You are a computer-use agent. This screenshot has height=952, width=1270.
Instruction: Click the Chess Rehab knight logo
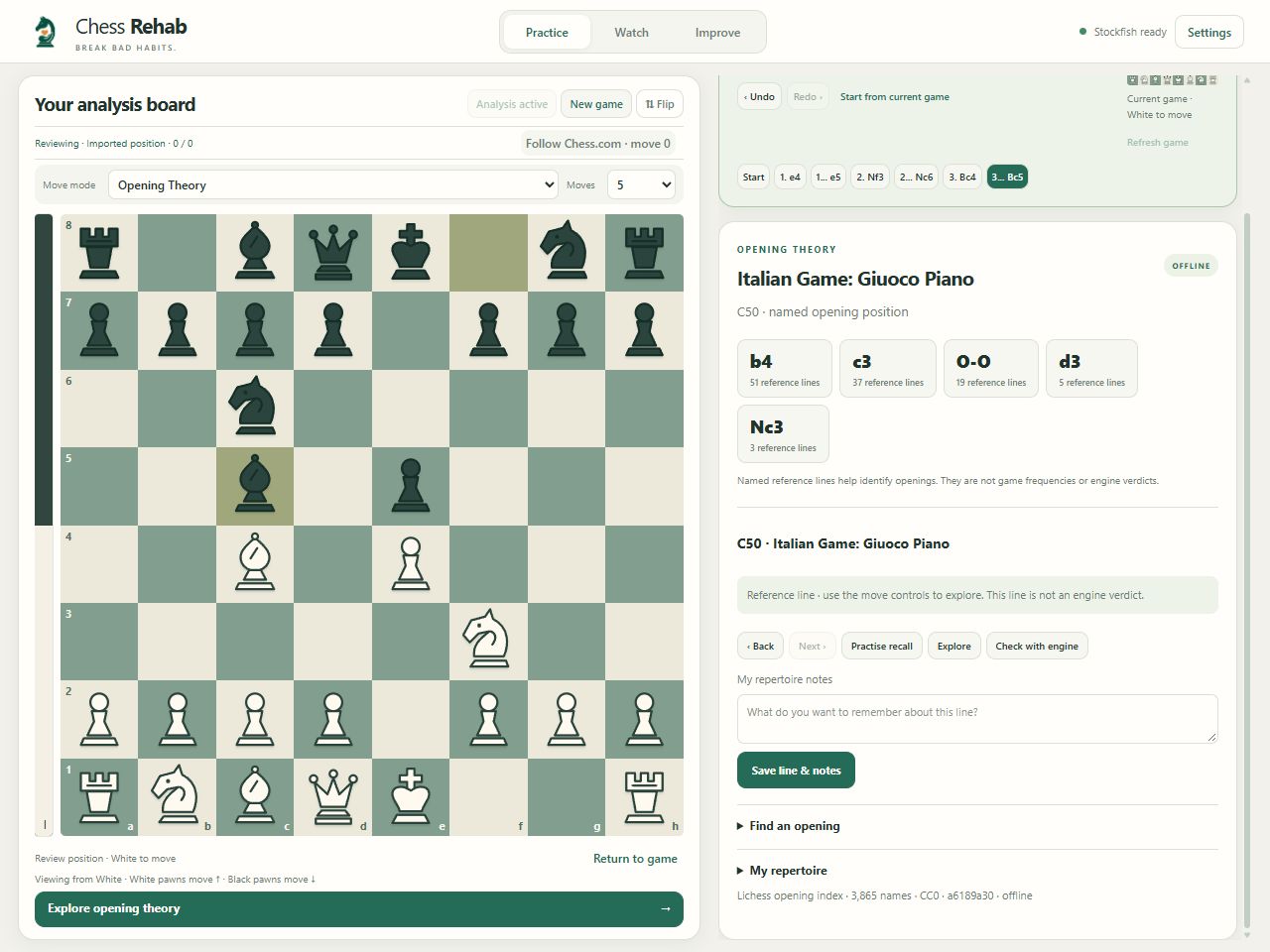coord(45,32)
